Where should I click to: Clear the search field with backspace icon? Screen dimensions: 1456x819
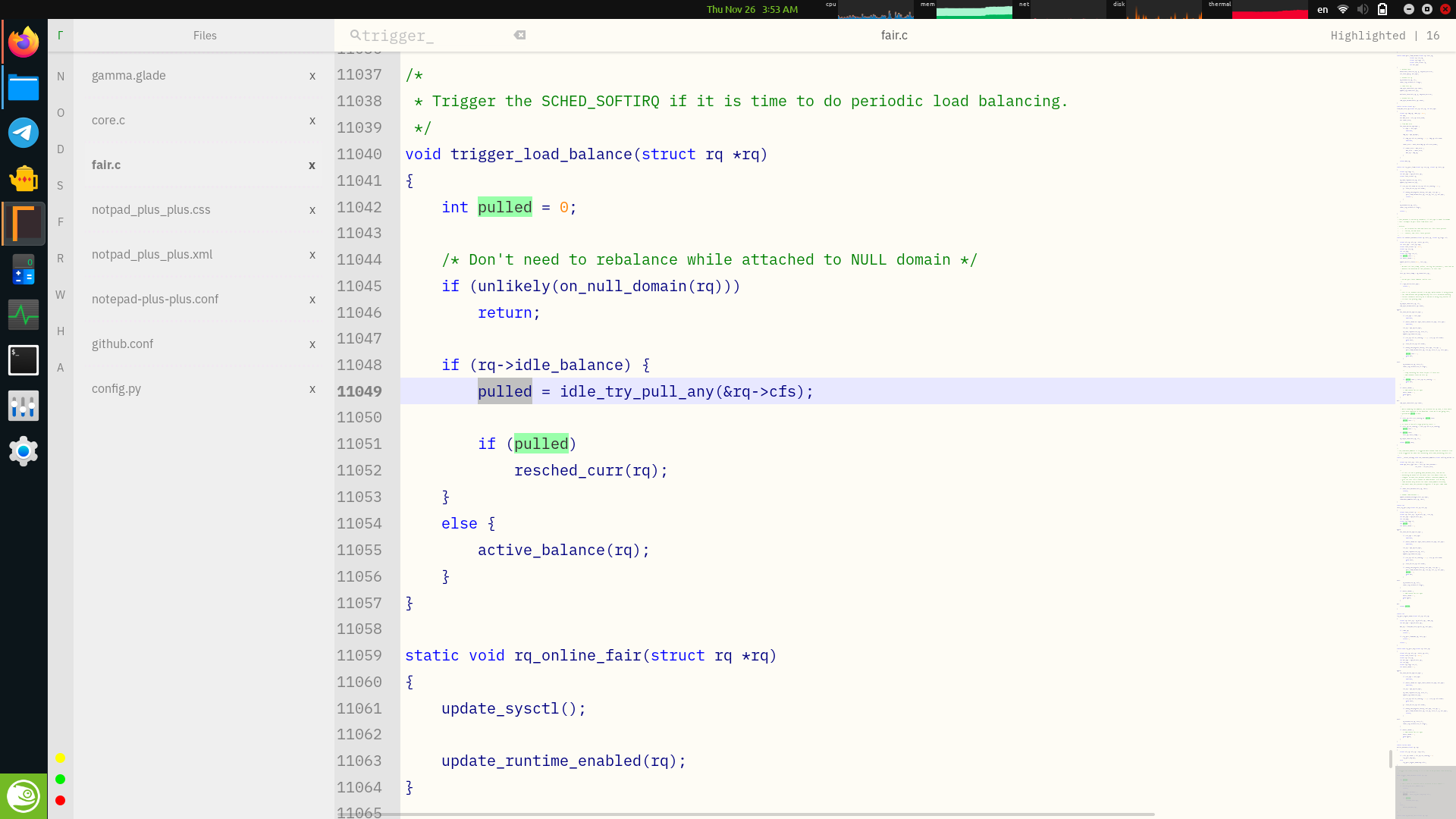(x=519, y=35)
